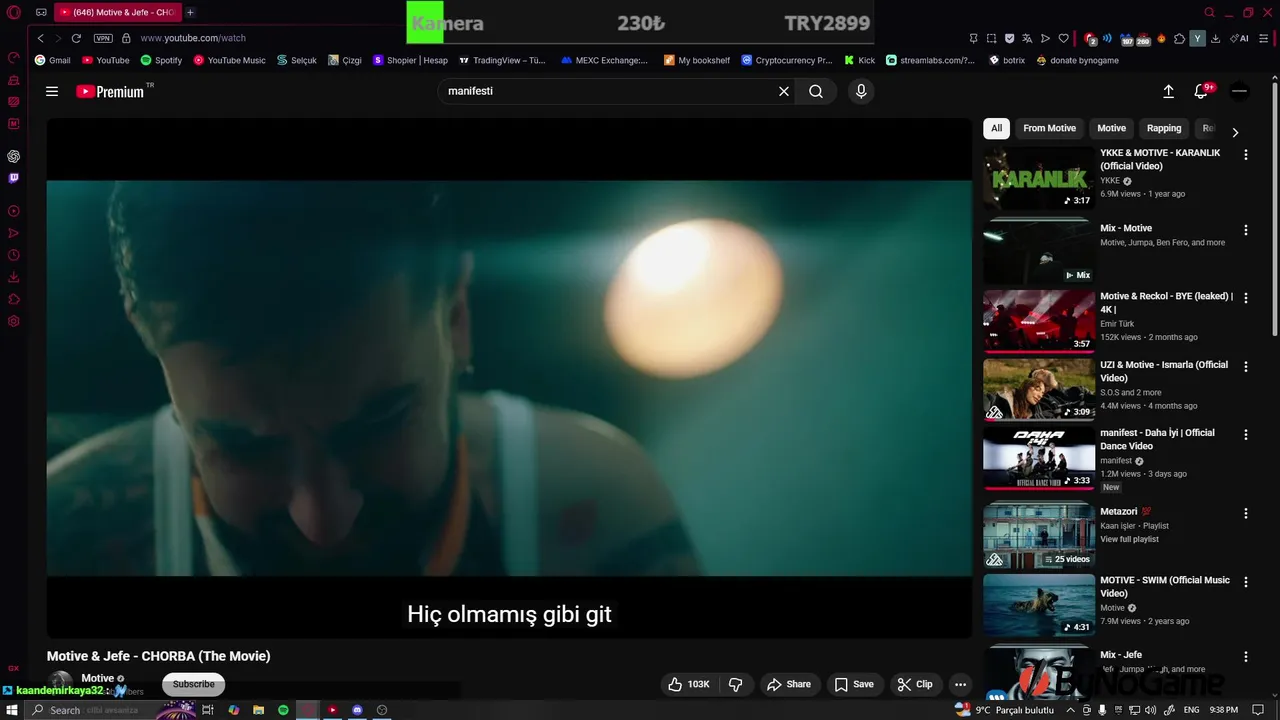Click the search magnifier button
The image size is (1280, 720).
pos(816,91)
